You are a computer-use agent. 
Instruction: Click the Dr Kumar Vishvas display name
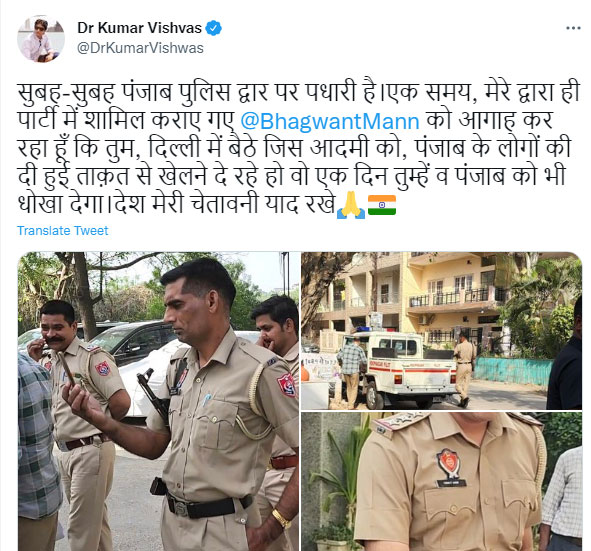pyautogui.click(x=139, y=28)
